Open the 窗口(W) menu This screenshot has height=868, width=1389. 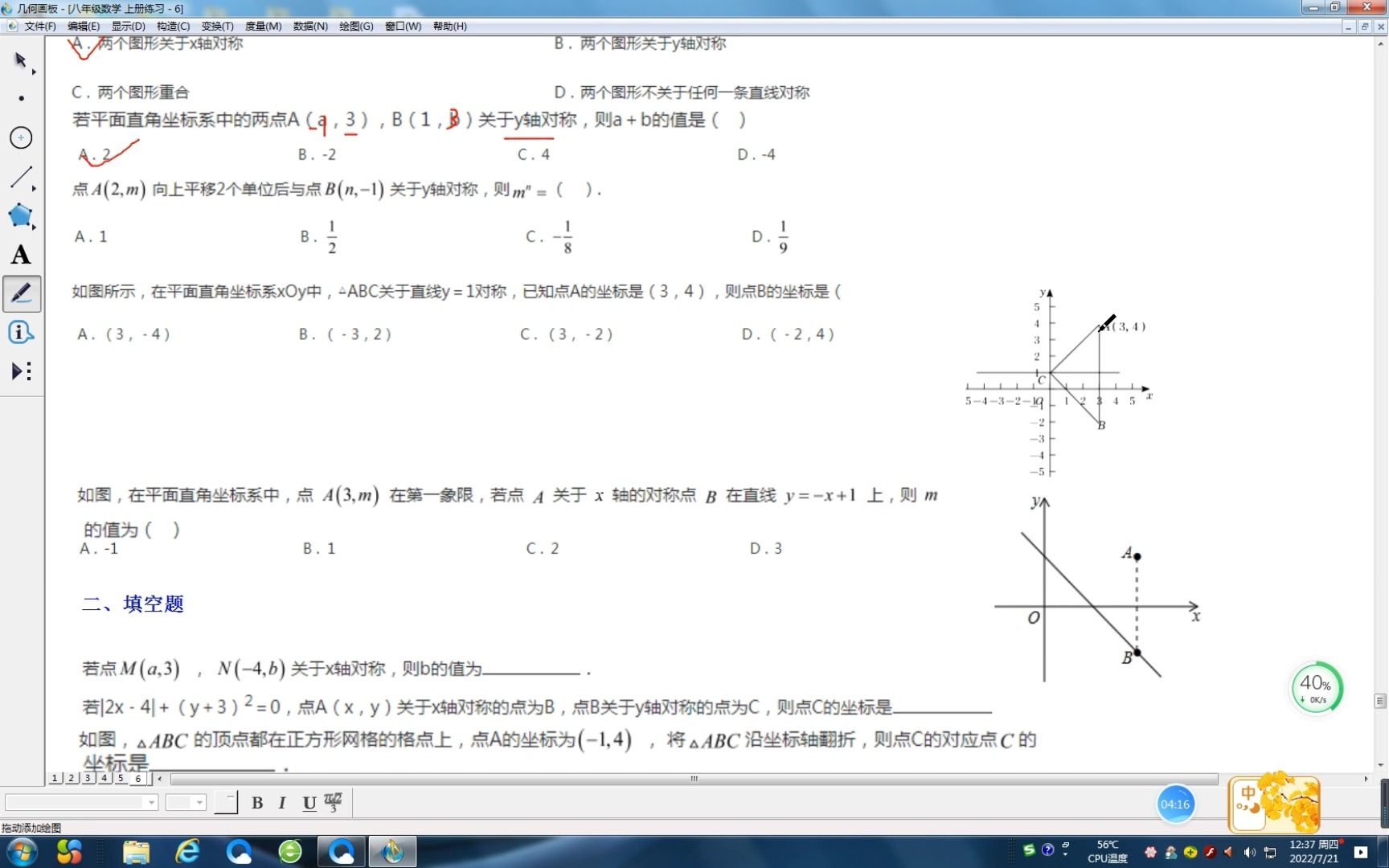[x=403, y=26]
